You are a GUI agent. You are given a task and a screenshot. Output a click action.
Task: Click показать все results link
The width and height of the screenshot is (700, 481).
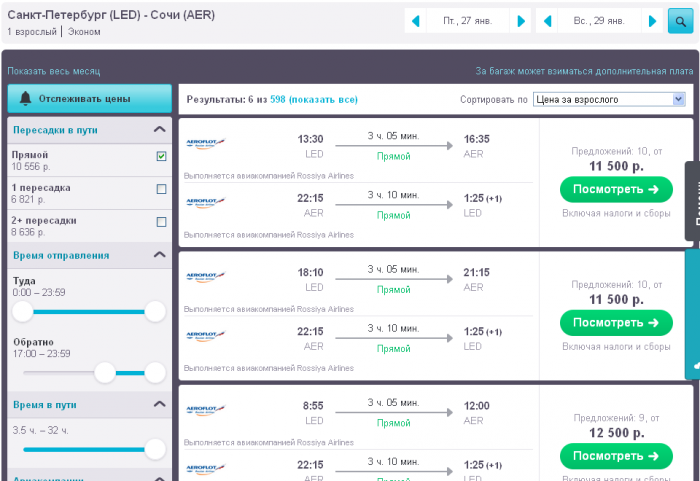323,100
